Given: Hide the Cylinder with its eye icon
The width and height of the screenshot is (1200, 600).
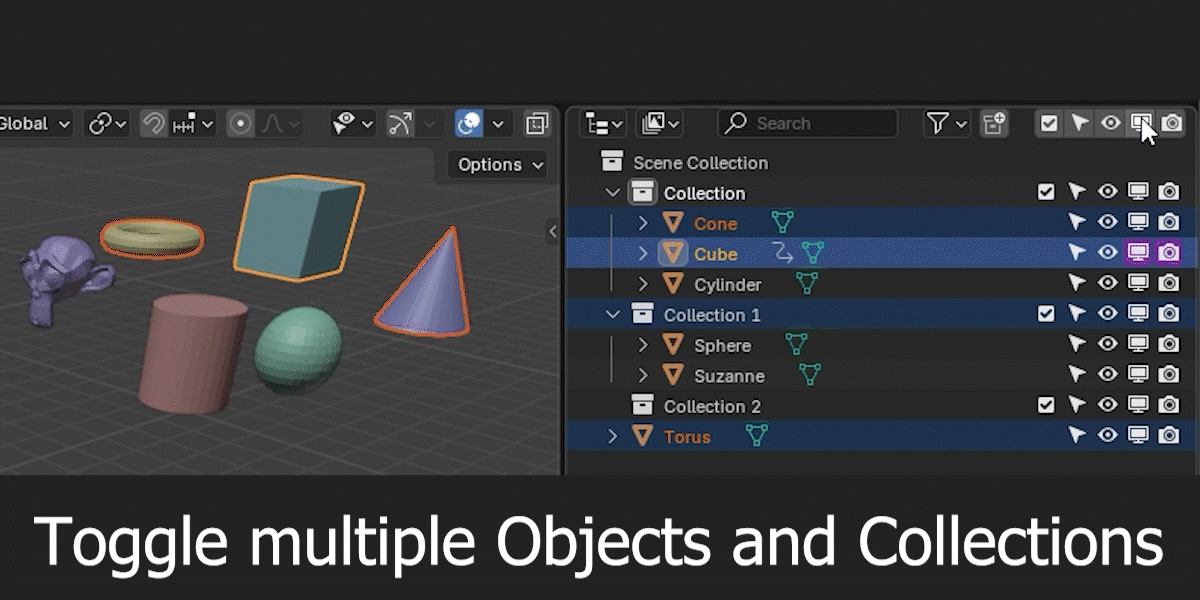Looking at the screenshot, I should pos(1107,283).
